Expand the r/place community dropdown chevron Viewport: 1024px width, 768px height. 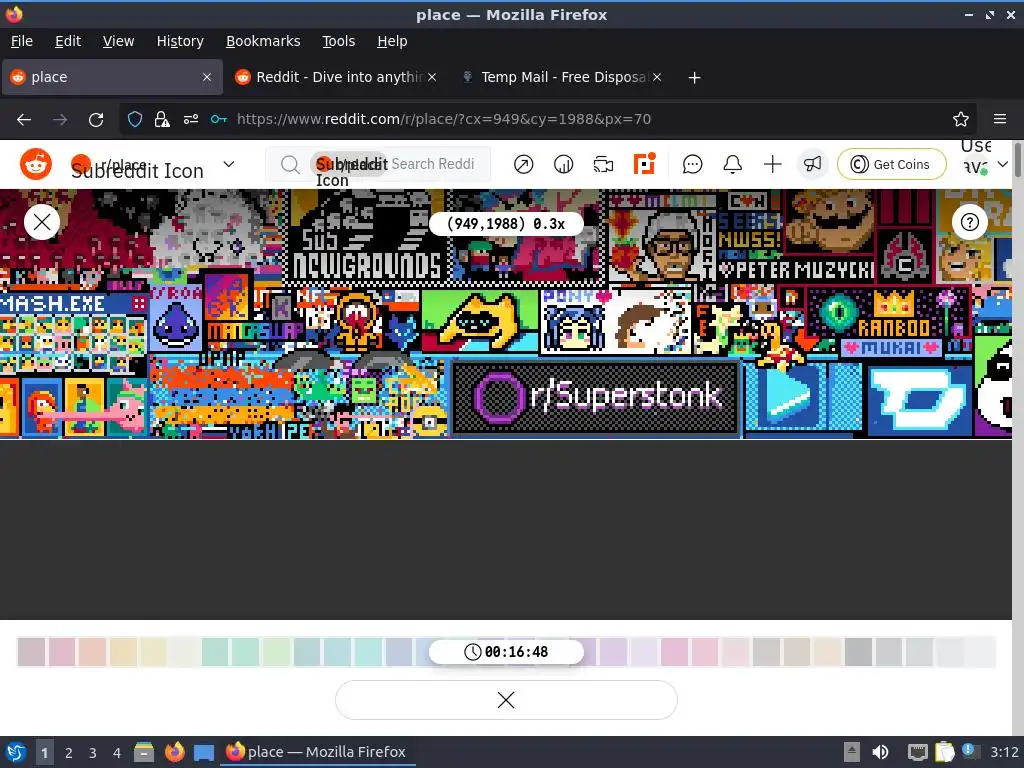[x=229, y=164]
